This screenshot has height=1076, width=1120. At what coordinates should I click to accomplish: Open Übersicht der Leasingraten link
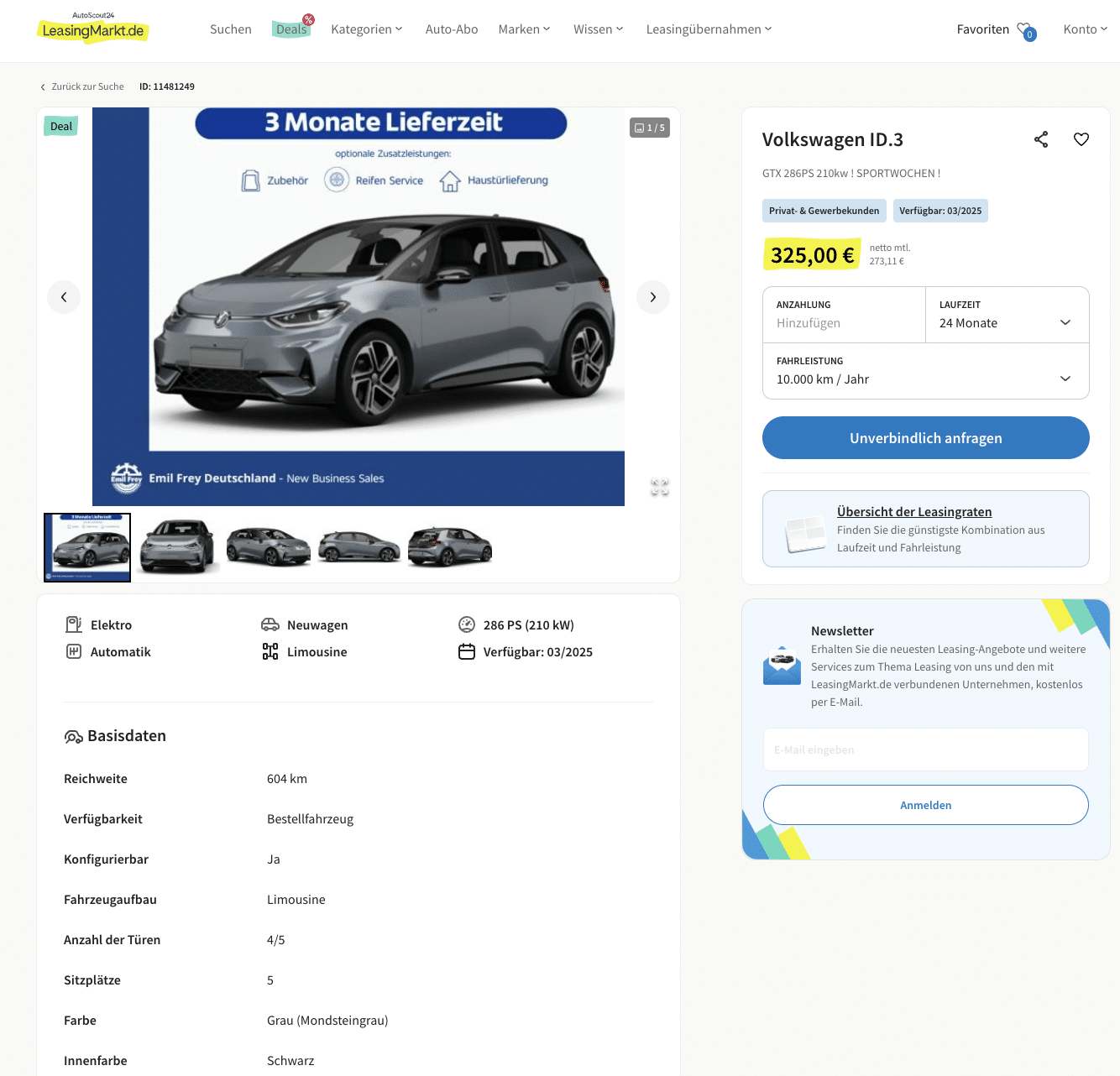point(914,512)
